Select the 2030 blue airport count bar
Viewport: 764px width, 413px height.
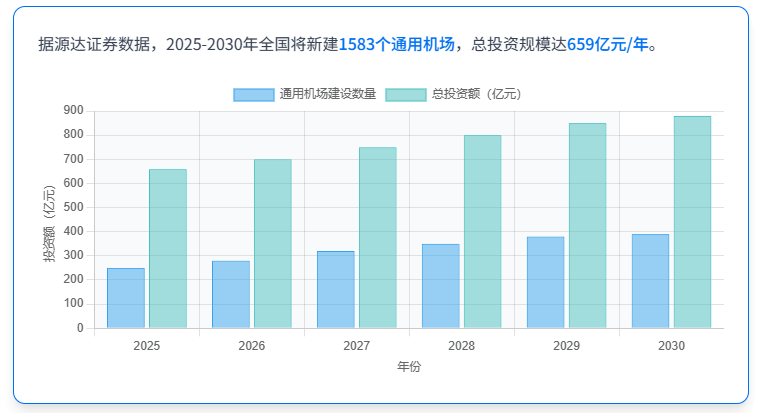pyautogui.click(x=650, y=281)
